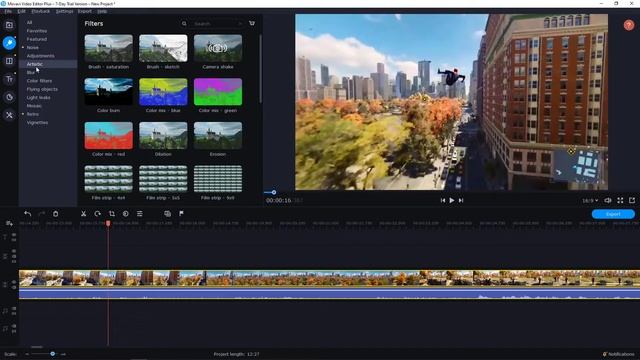Click the help question mark icon
Screen dimensions: 640x360
point(629,25)
